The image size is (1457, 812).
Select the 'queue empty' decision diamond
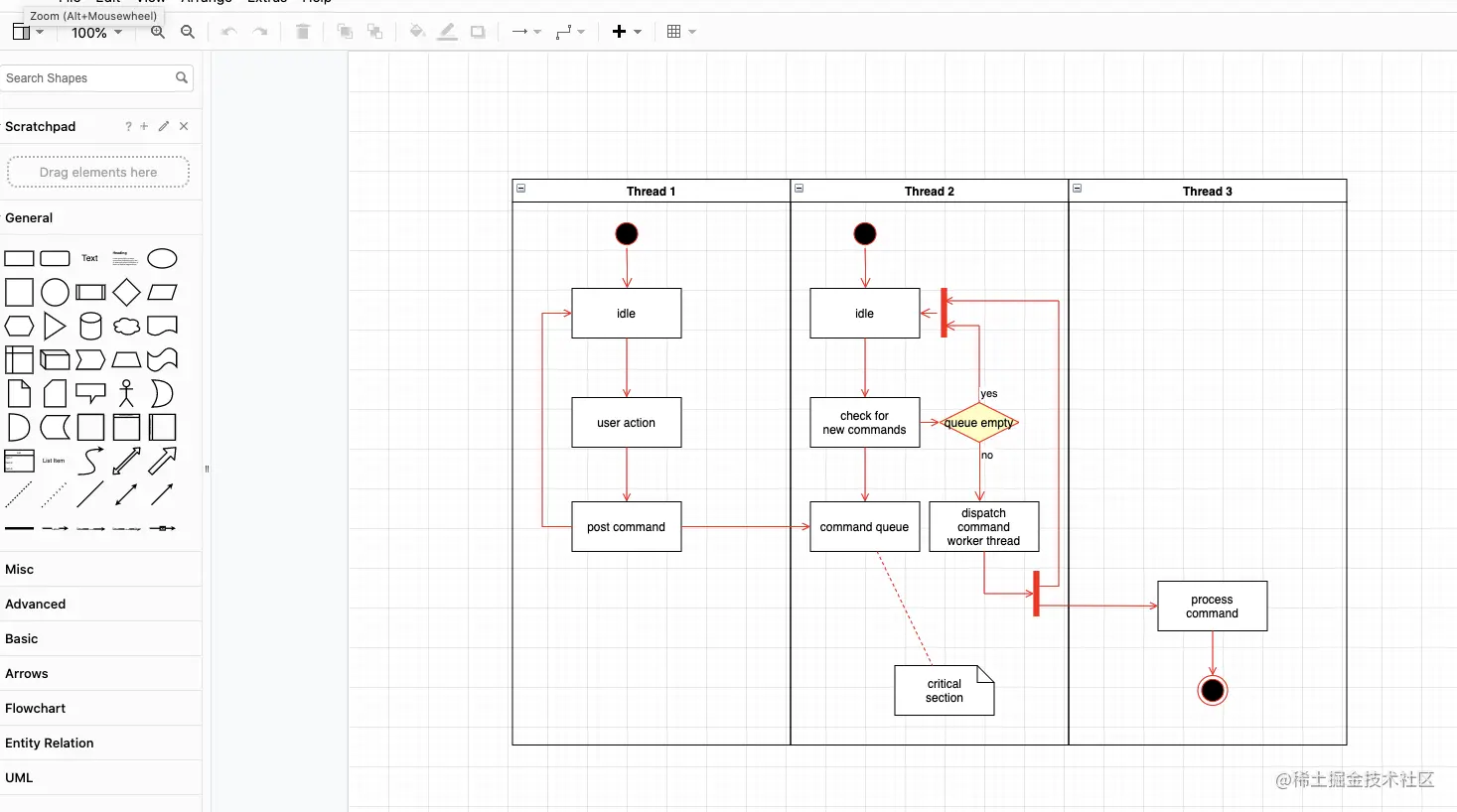coord(979,423)
